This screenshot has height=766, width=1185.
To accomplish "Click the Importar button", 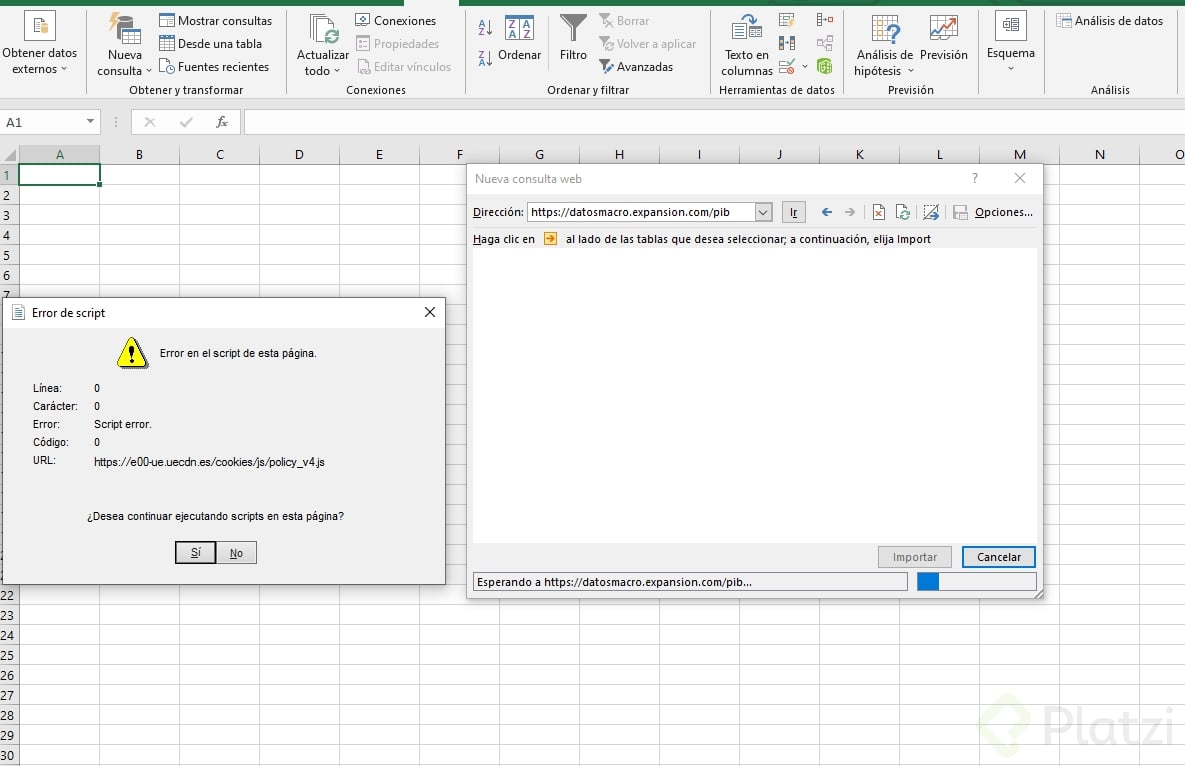I will point(914,557).
